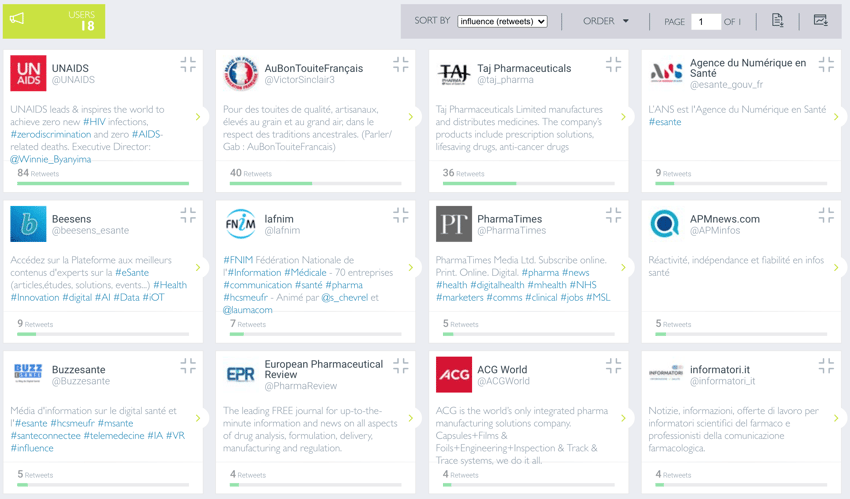Image resolution: width=850 pixels, height=499 pixels.
Task: Click the EPR logo avatar
Action: pos(241,374)
